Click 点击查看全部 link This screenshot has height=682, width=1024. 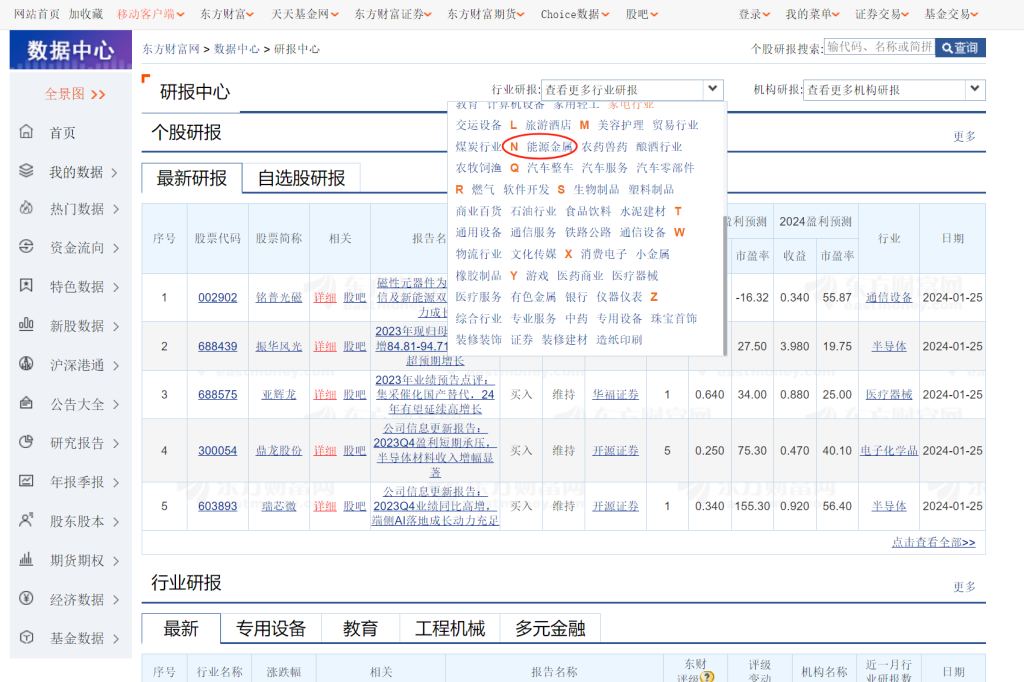coord(933,542)
